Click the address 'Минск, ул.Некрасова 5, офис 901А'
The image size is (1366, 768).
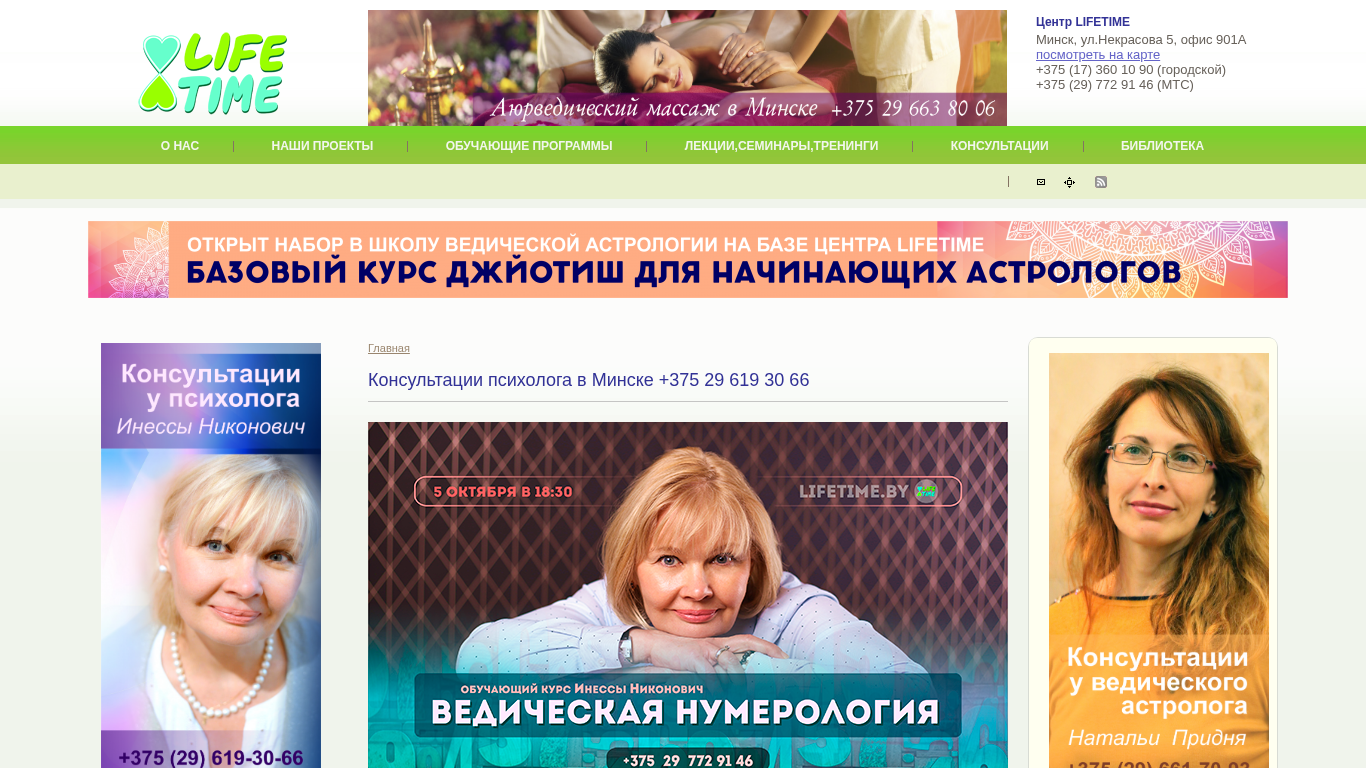coord(1141,40)
